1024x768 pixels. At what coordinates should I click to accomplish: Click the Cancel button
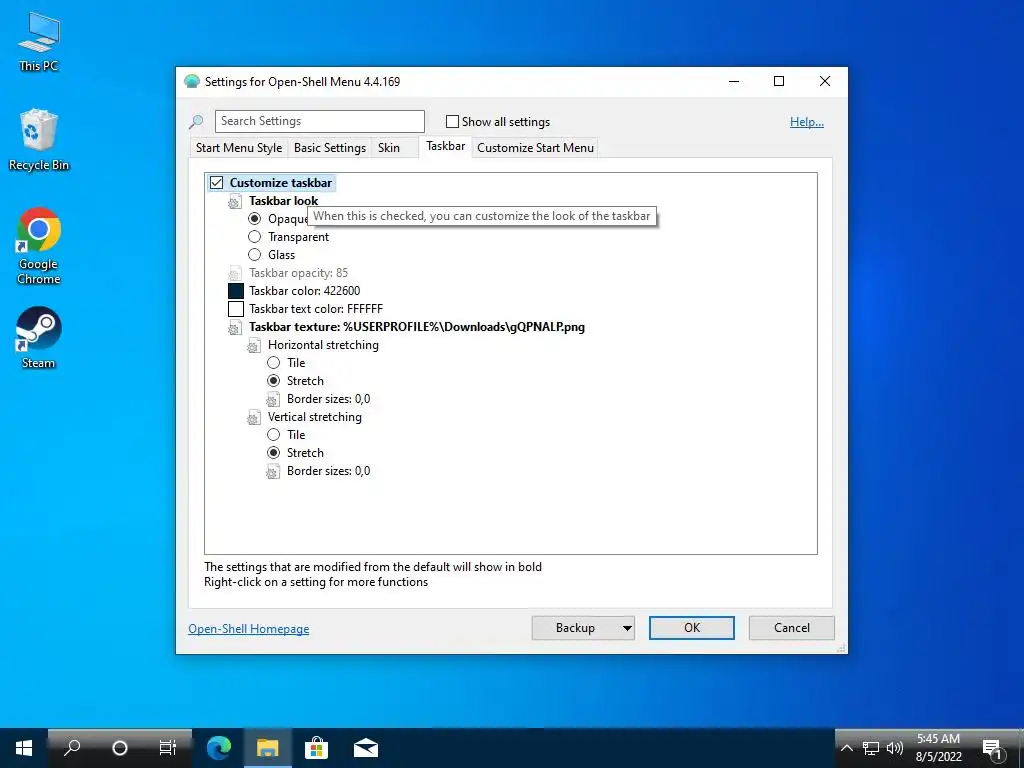click(x=792, y=628)
